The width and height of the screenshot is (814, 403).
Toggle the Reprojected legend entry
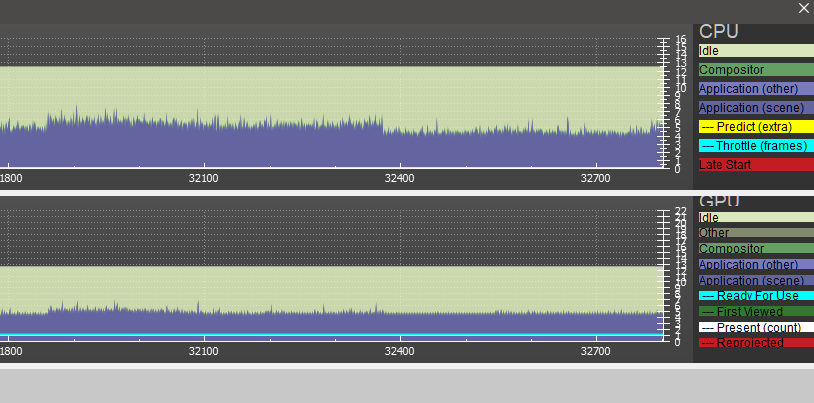pos(756,343)
